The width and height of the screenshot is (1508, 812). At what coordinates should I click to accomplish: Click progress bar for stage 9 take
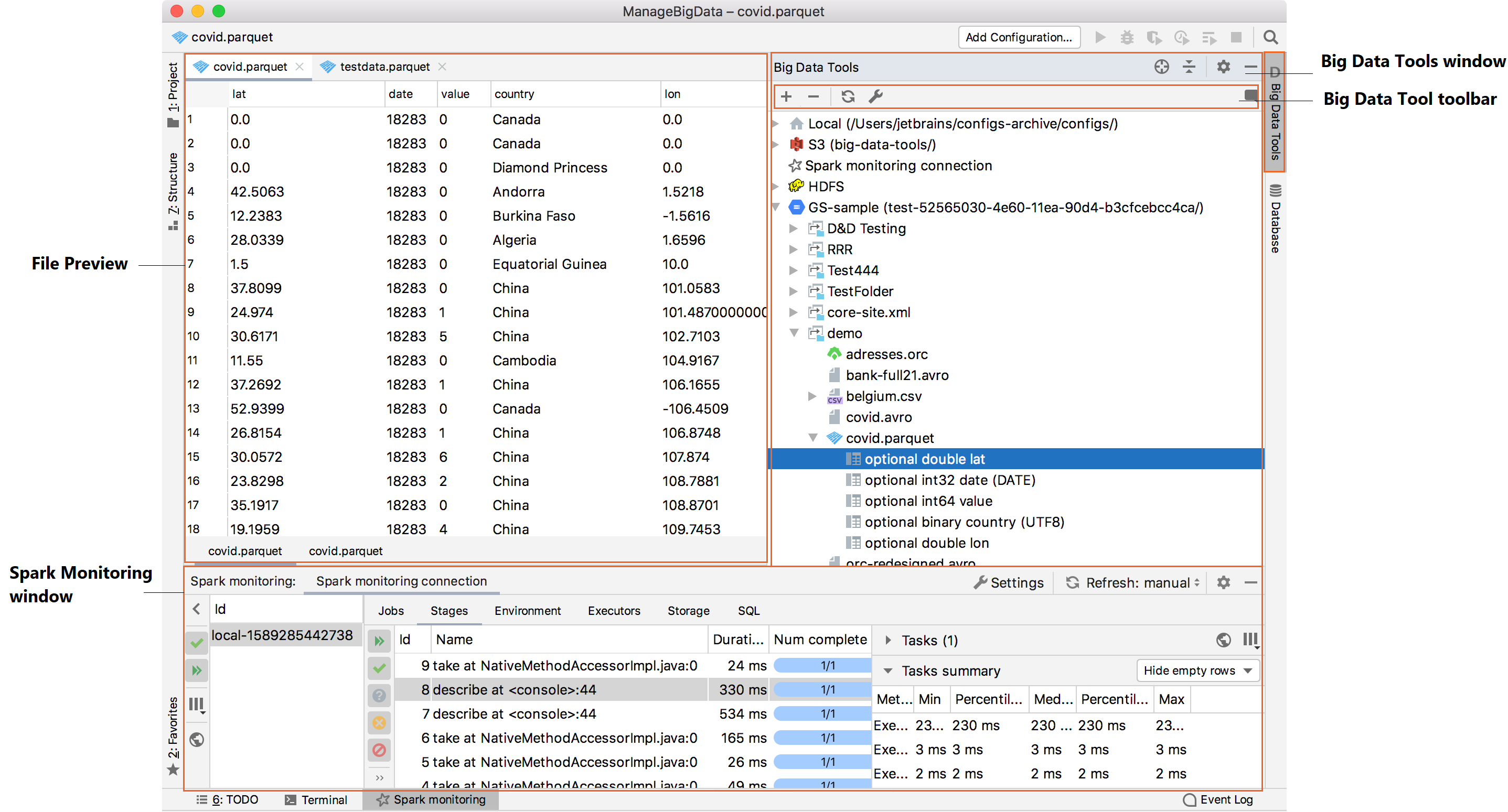(x=822, y=665)
